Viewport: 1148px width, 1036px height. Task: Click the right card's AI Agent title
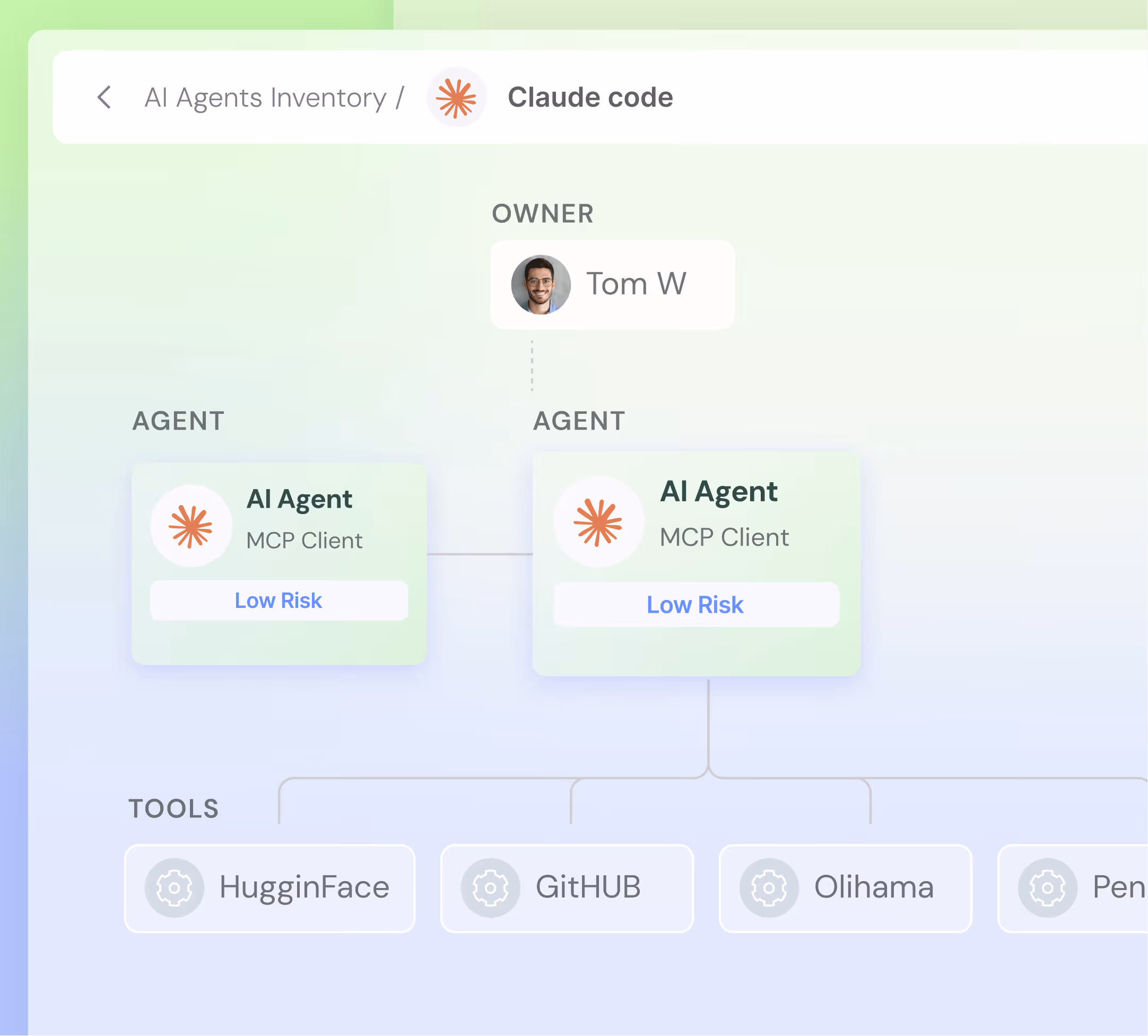pos(719,492)
